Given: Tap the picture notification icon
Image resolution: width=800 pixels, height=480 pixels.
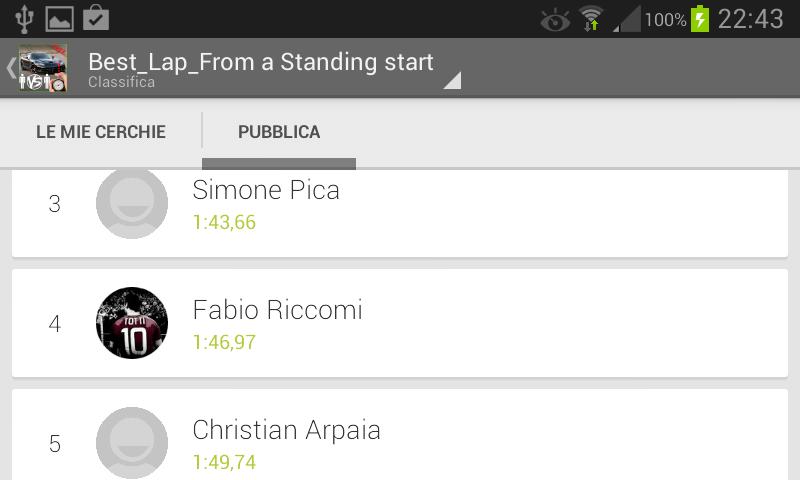Looking at the screenshot, I should click(x=60, y=18).
